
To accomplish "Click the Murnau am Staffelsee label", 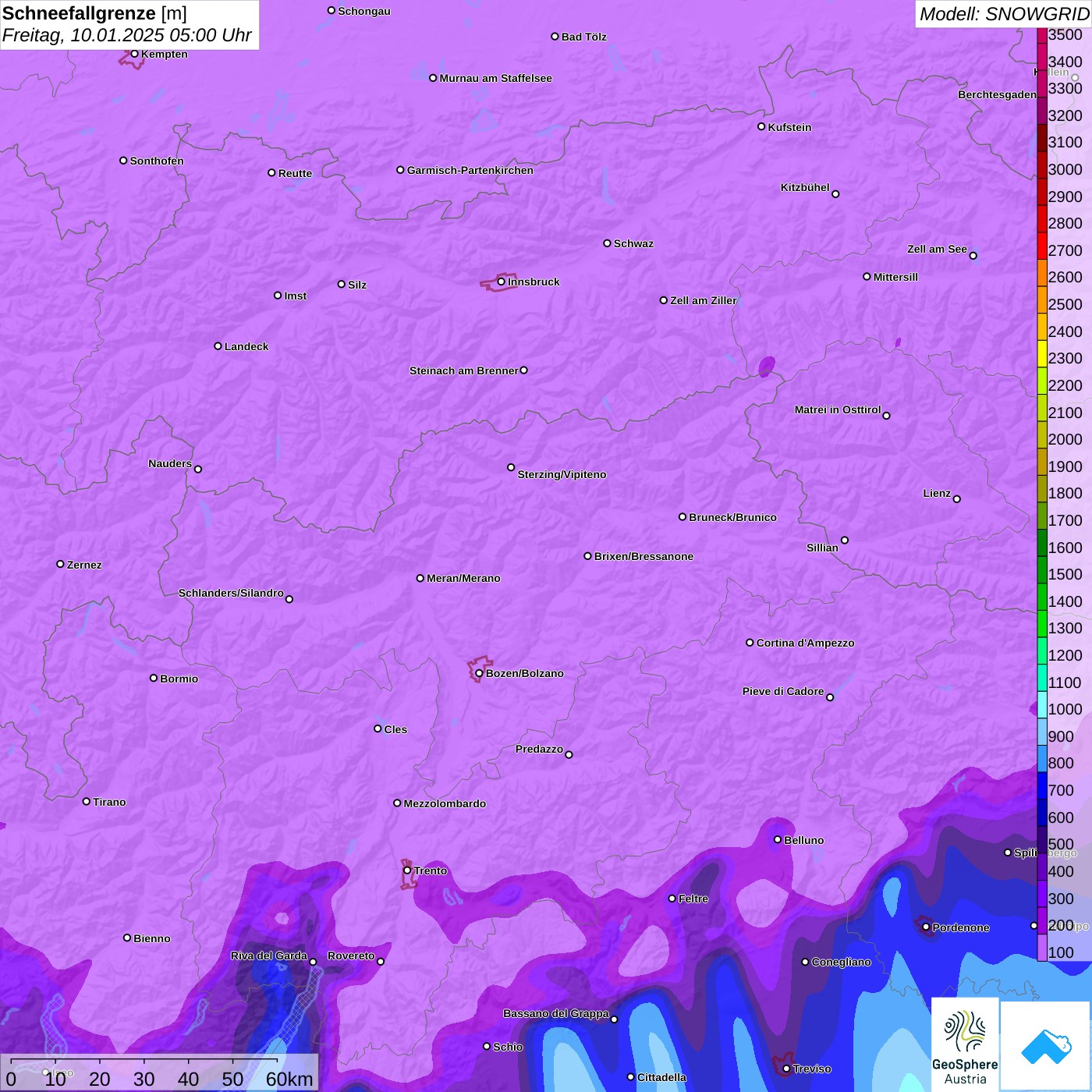I will pos(495,78).
